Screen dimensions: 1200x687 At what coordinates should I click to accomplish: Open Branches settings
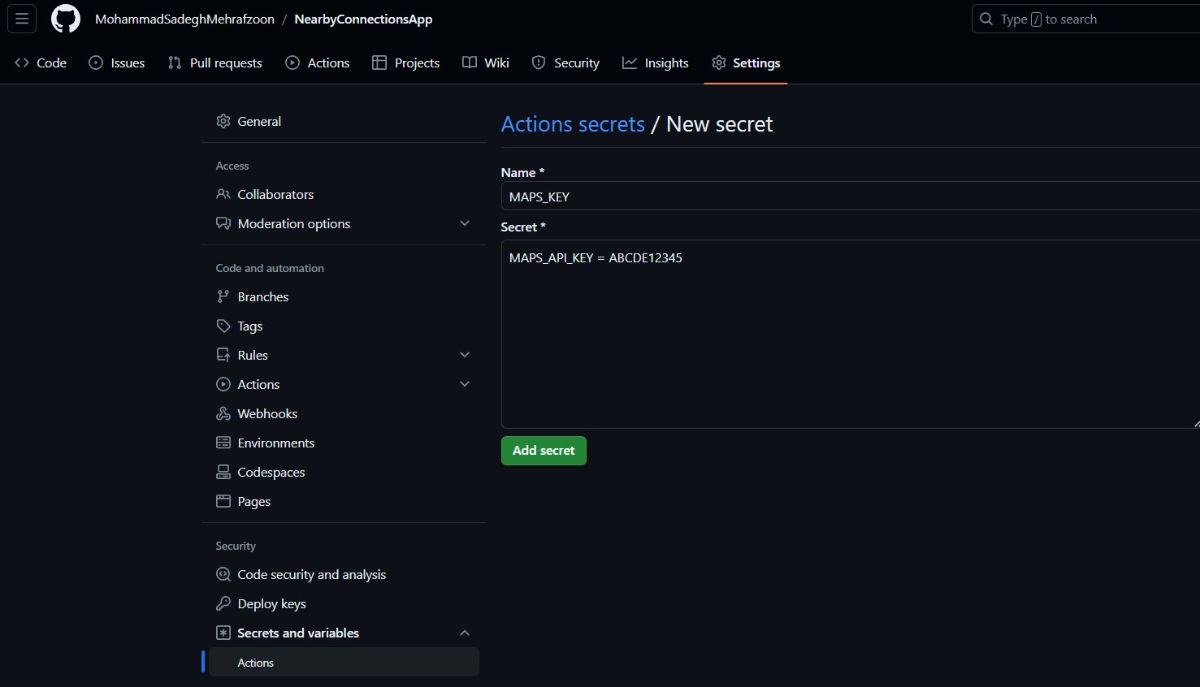(344, 297)
